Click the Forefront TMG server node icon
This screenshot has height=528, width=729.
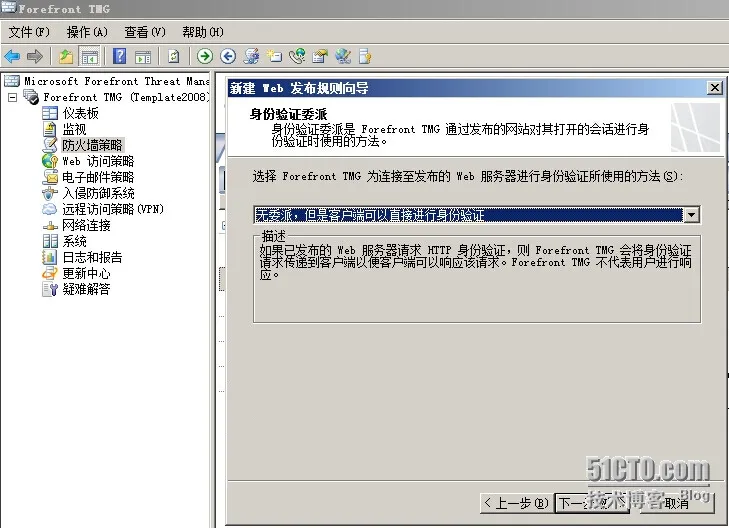click(31, 97)
